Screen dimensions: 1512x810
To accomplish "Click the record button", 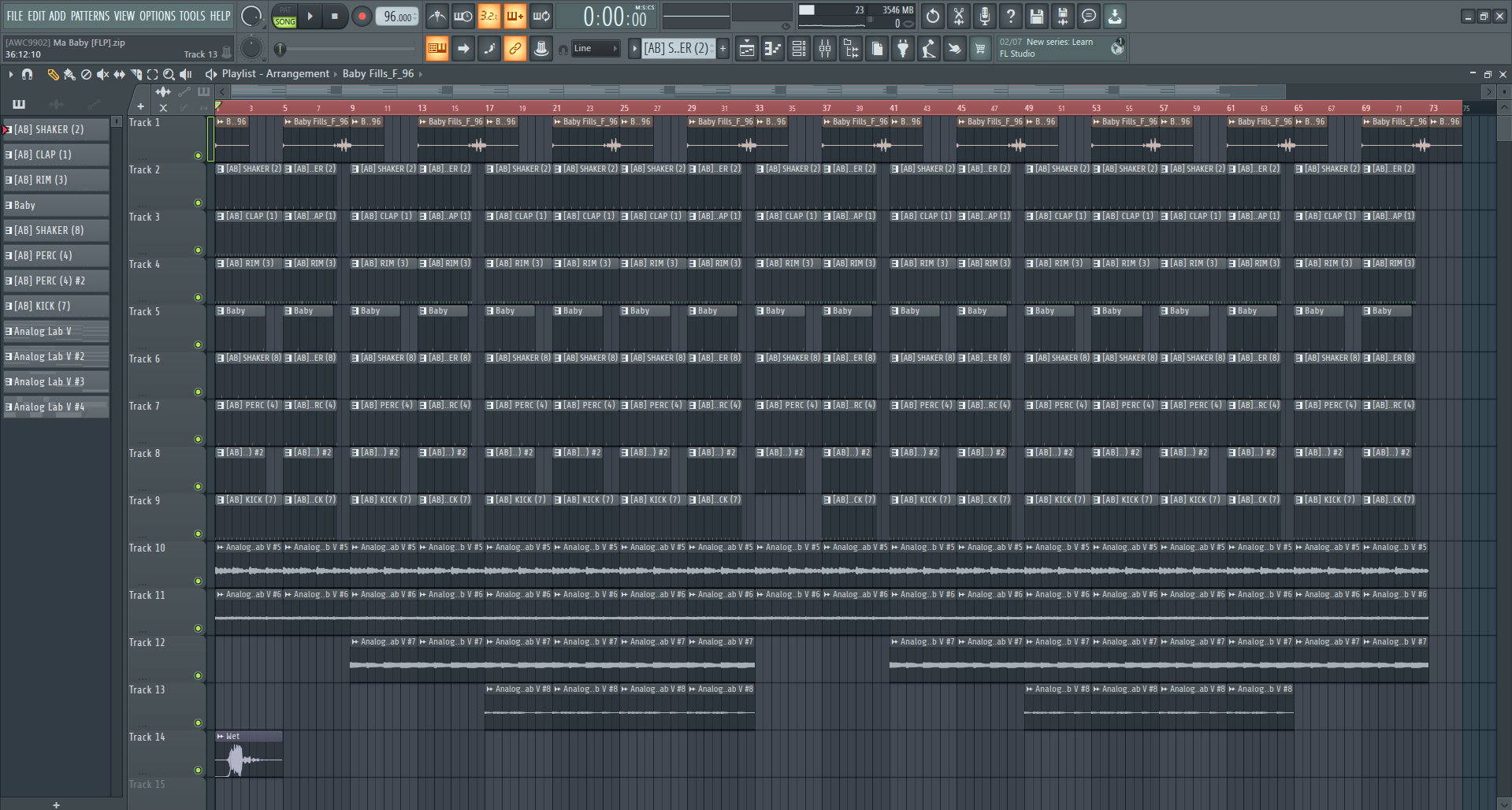I will [362, 16].
